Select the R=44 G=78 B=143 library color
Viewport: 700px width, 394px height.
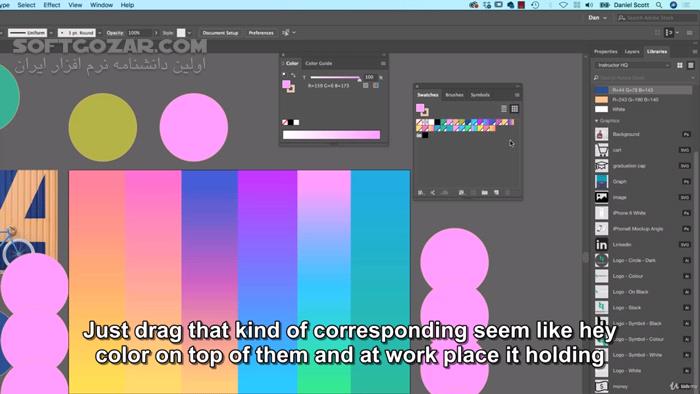point(643,90)
